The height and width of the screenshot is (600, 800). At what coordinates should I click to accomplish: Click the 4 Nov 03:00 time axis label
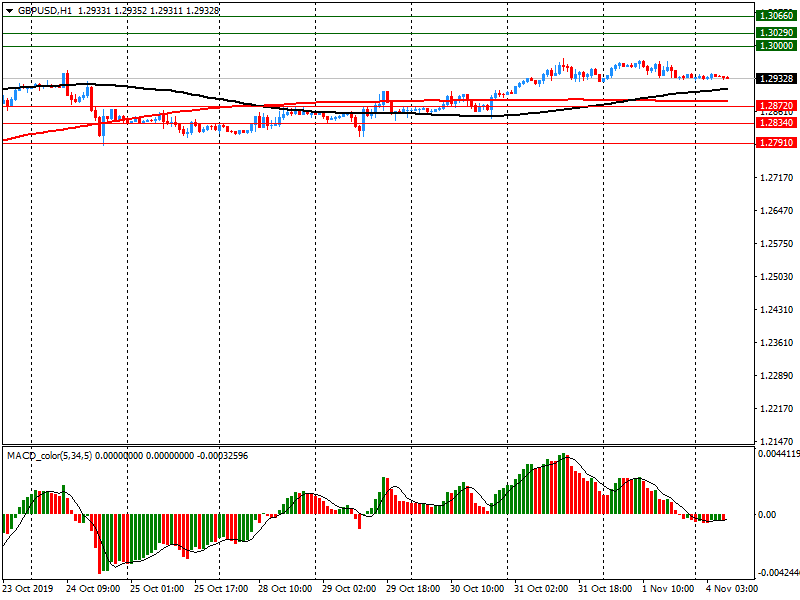tap(732, 589)
